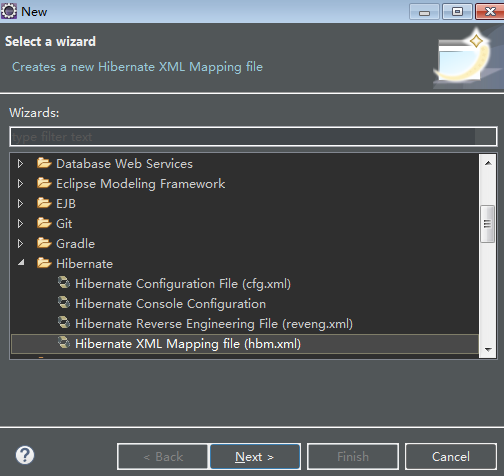Click the wizard list scroll down arrow
This screenshot has height=476, width=504.
pyautogui.click(x=488, y=349)
